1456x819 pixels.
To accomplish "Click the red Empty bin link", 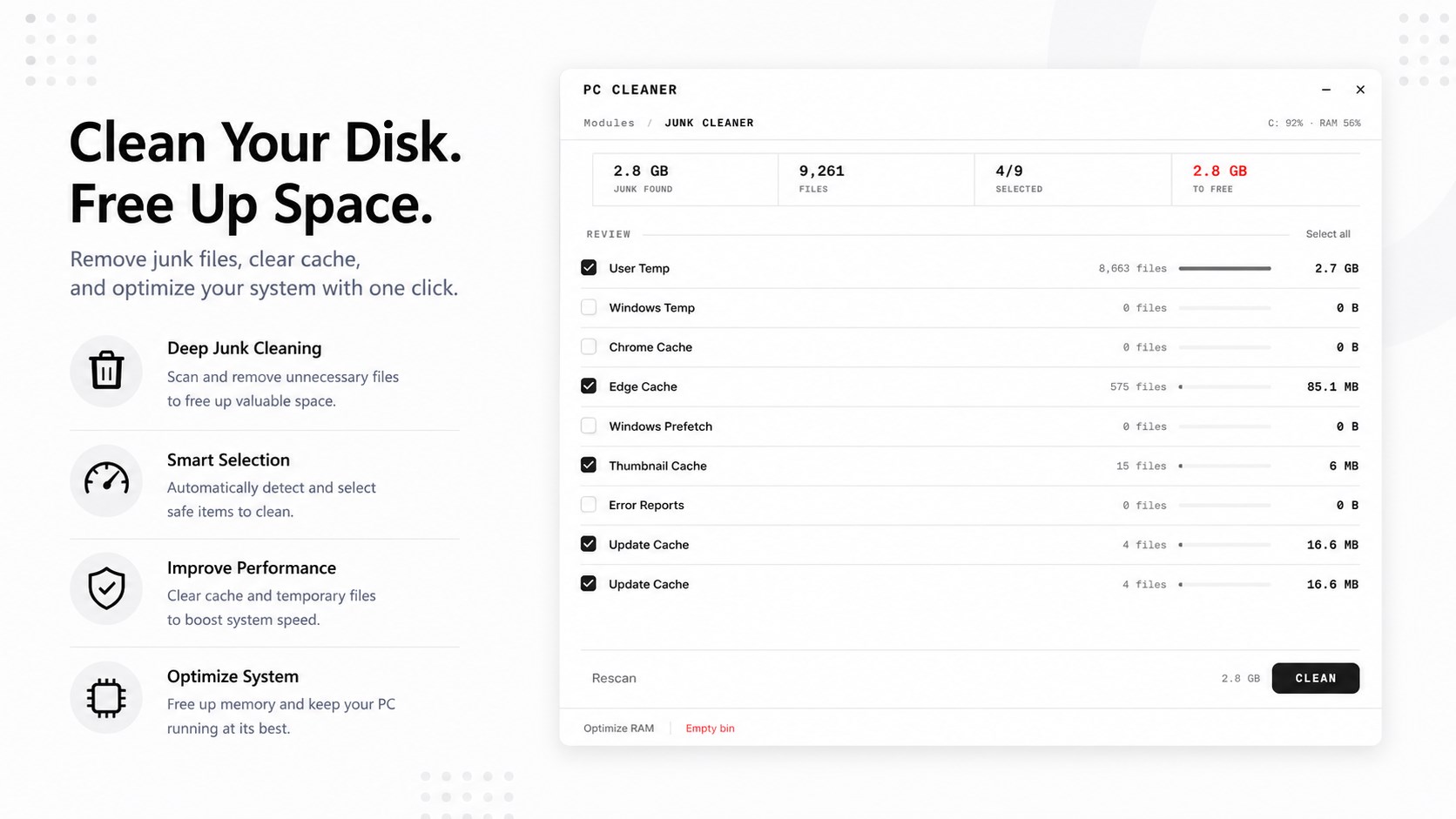I will pyautogui.click(x=710, y=728).
